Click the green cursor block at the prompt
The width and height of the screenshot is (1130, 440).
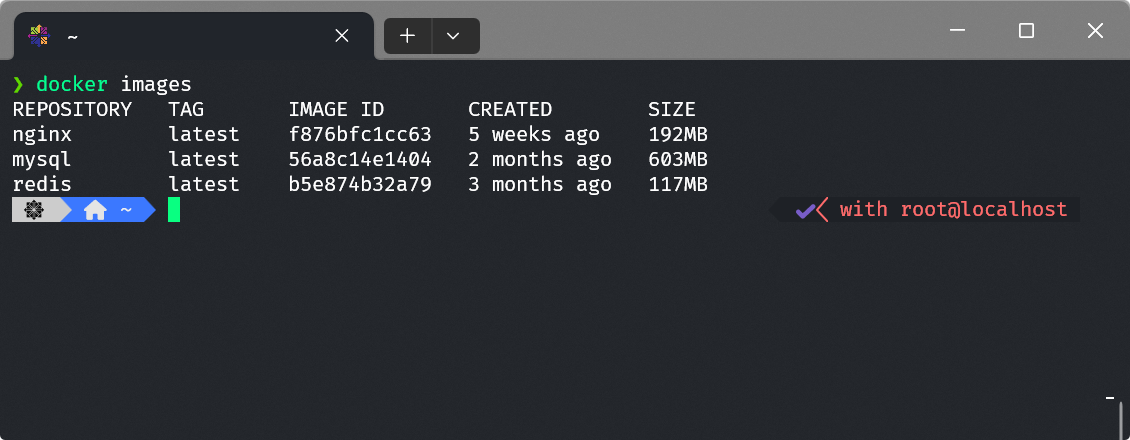(x=174, y=210)
